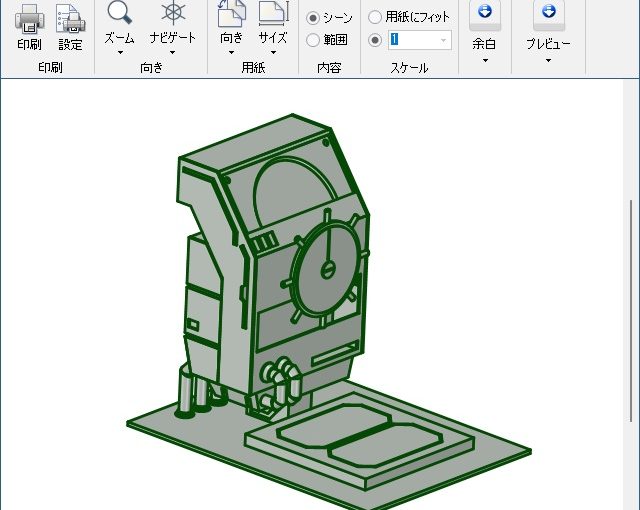Click the ナビゲート navigation wheel icon
Image resolution: width=640 pixels, height=510 pixels.
[x=173, y=14]
